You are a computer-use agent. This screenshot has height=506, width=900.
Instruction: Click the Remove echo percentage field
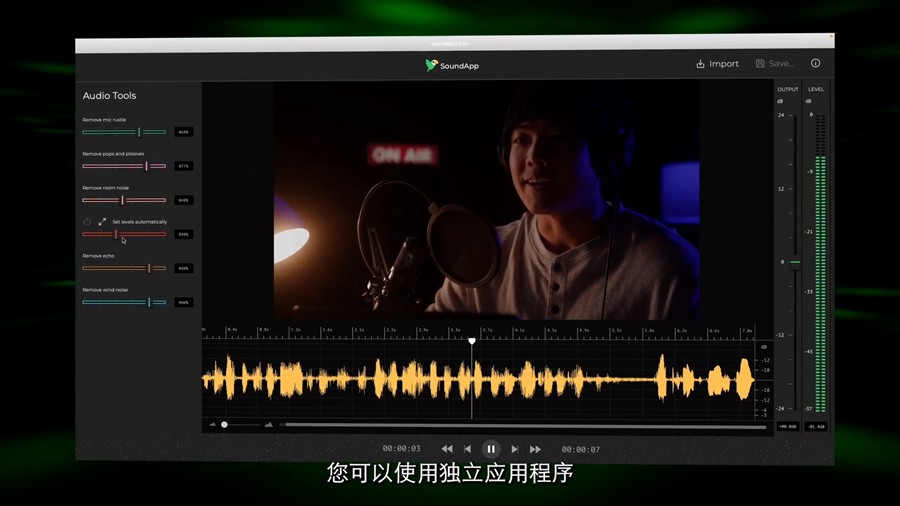[x=184, y=268]
